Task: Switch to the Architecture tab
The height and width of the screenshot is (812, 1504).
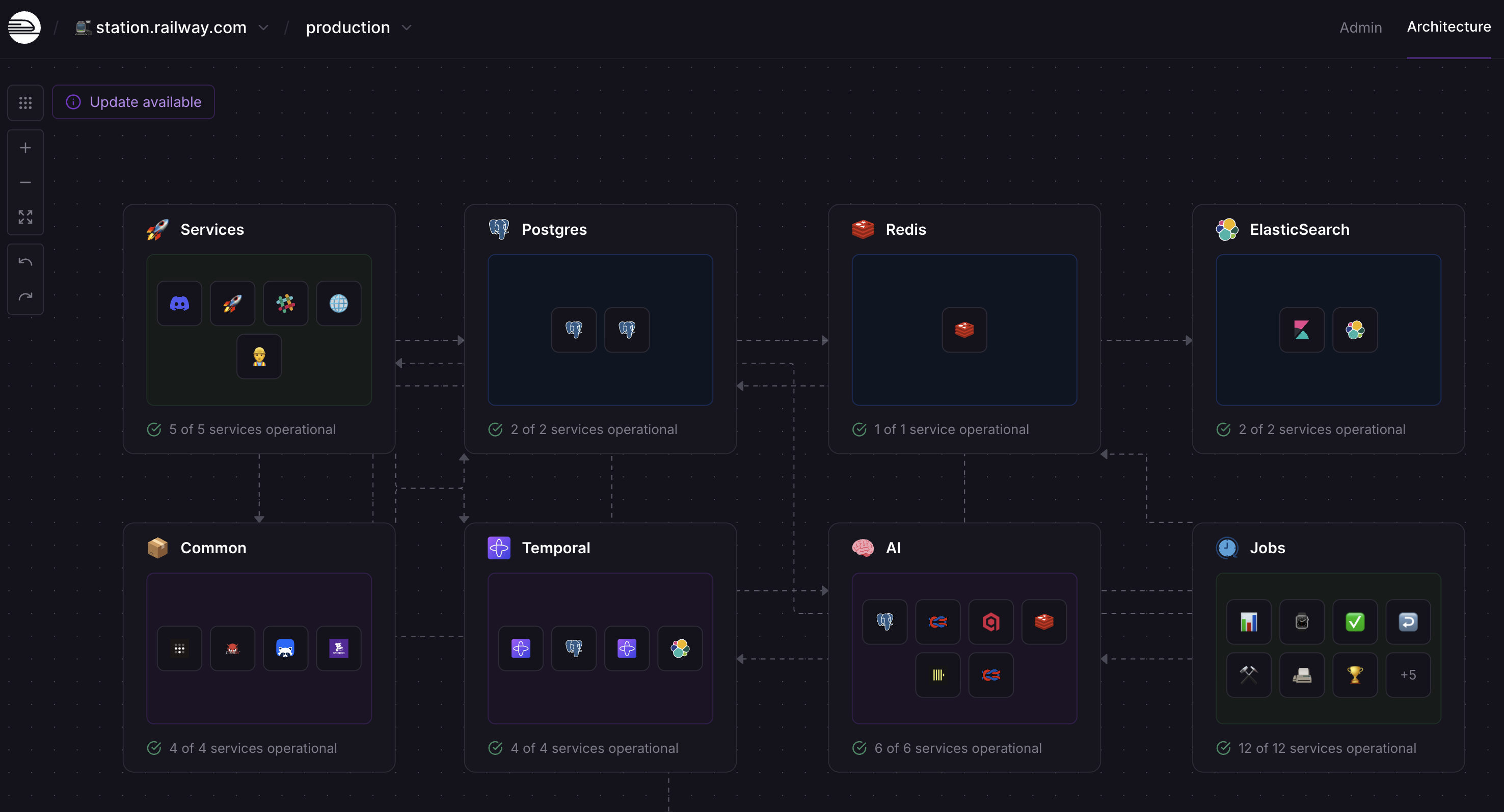Action: tap(1448, 27)
